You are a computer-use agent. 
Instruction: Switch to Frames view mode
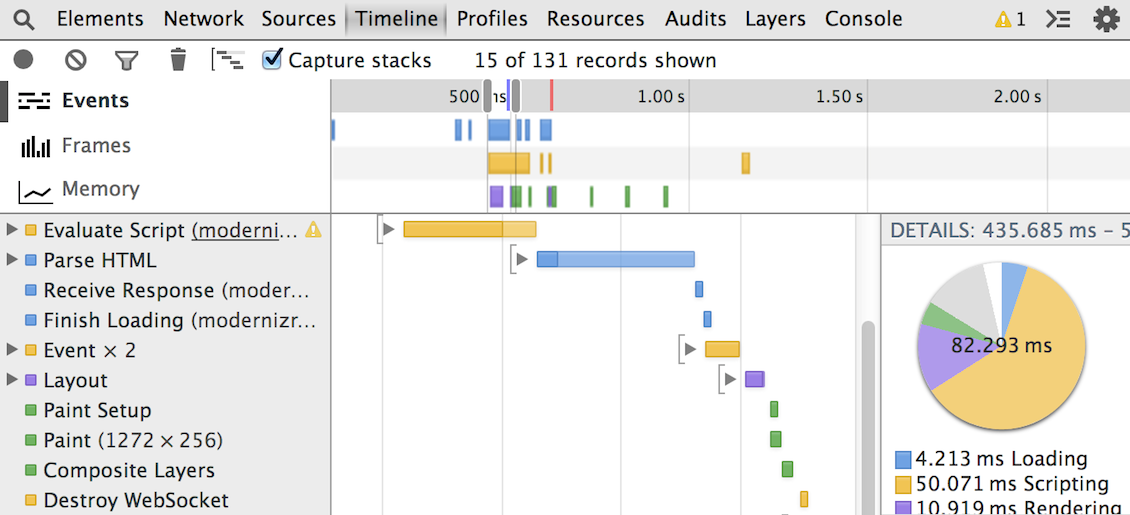click(76, 146)
